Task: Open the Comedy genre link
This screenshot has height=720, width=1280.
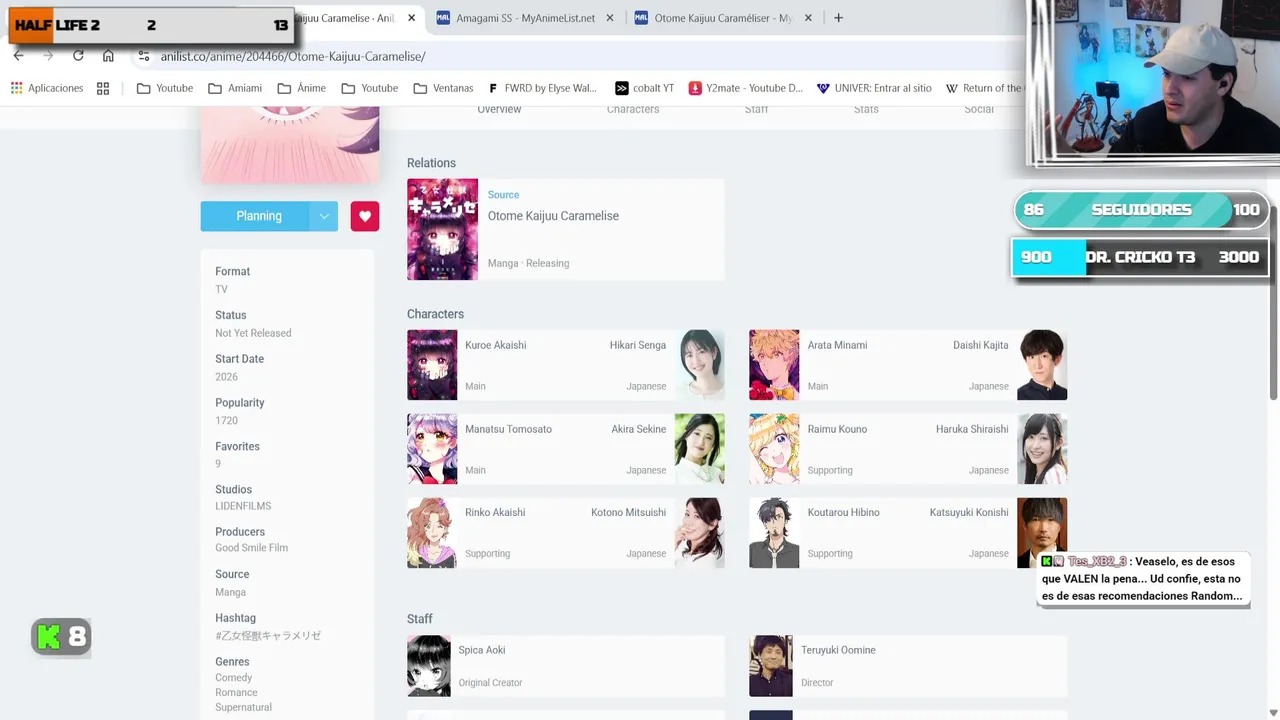Action: tap(233, 677)
